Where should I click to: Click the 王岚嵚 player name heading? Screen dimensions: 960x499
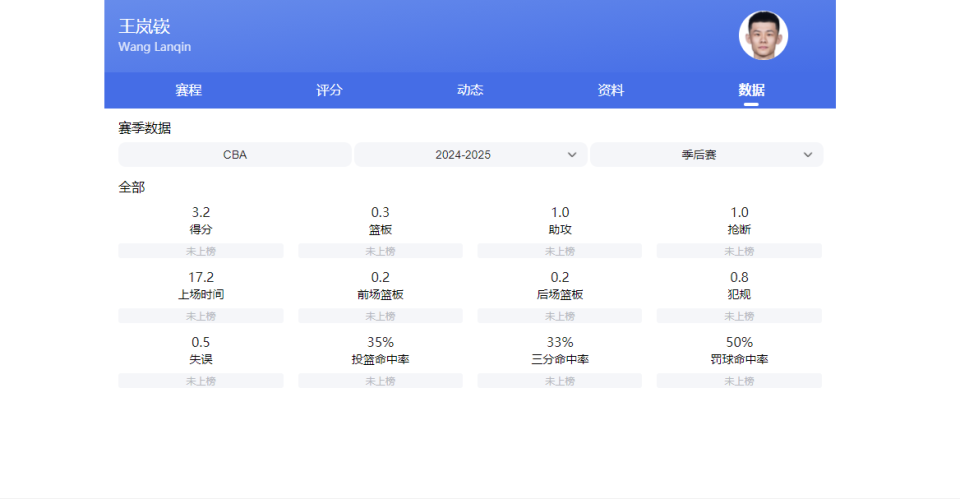tap(144, 26)
